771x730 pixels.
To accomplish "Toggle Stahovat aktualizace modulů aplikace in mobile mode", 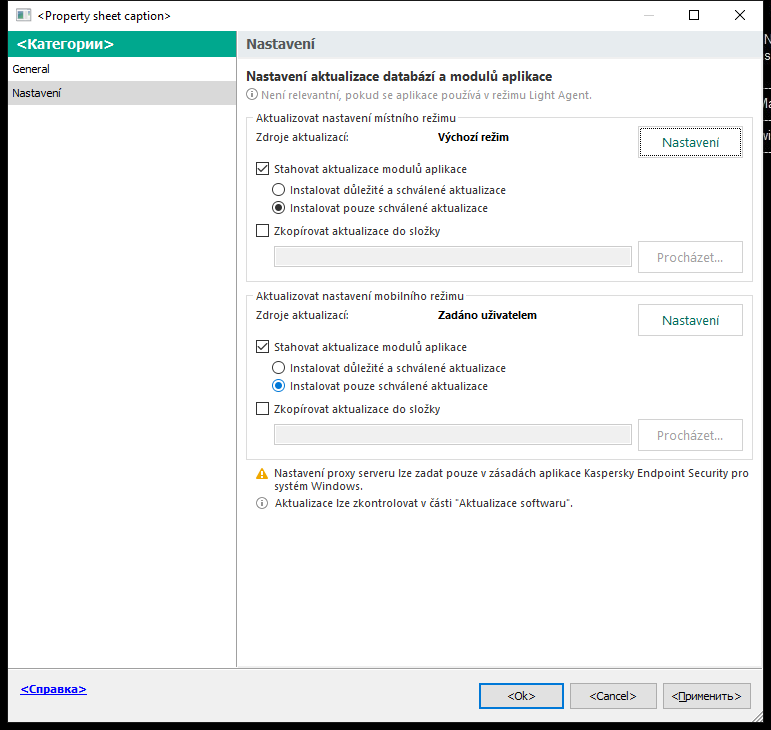I will (x=263, y=347).
